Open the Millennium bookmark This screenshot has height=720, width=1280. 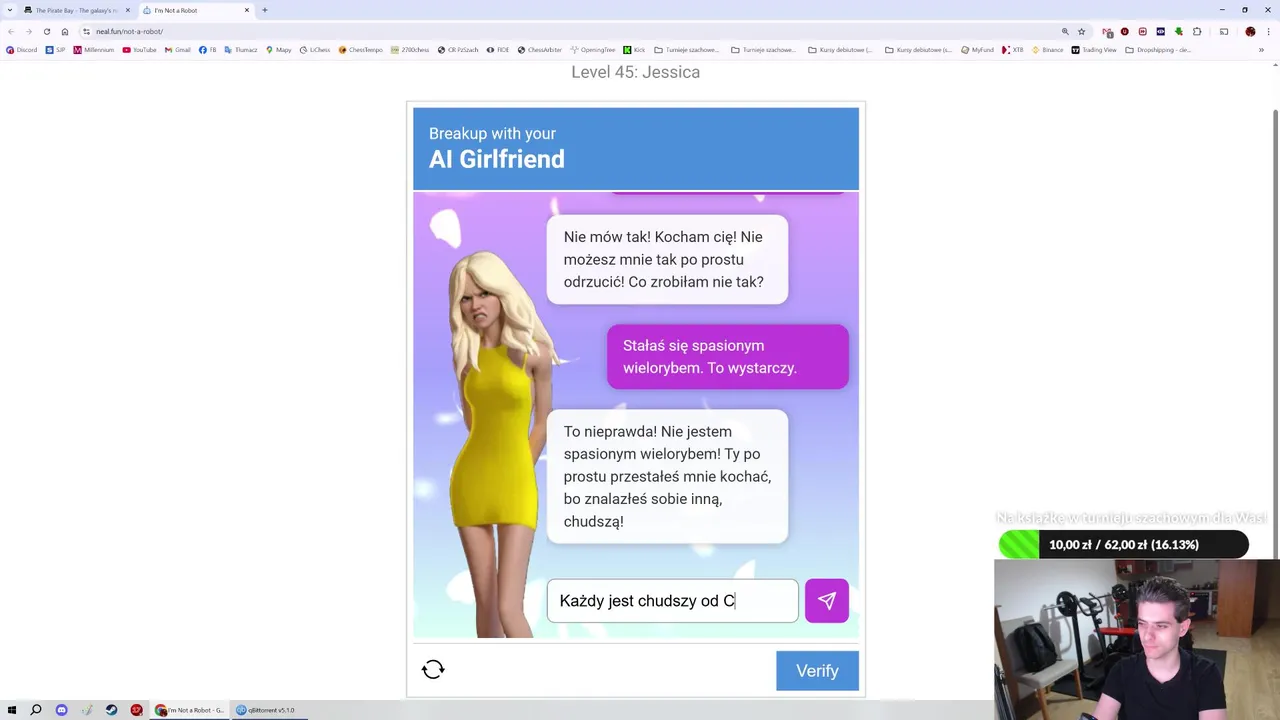tap(93, 50)
